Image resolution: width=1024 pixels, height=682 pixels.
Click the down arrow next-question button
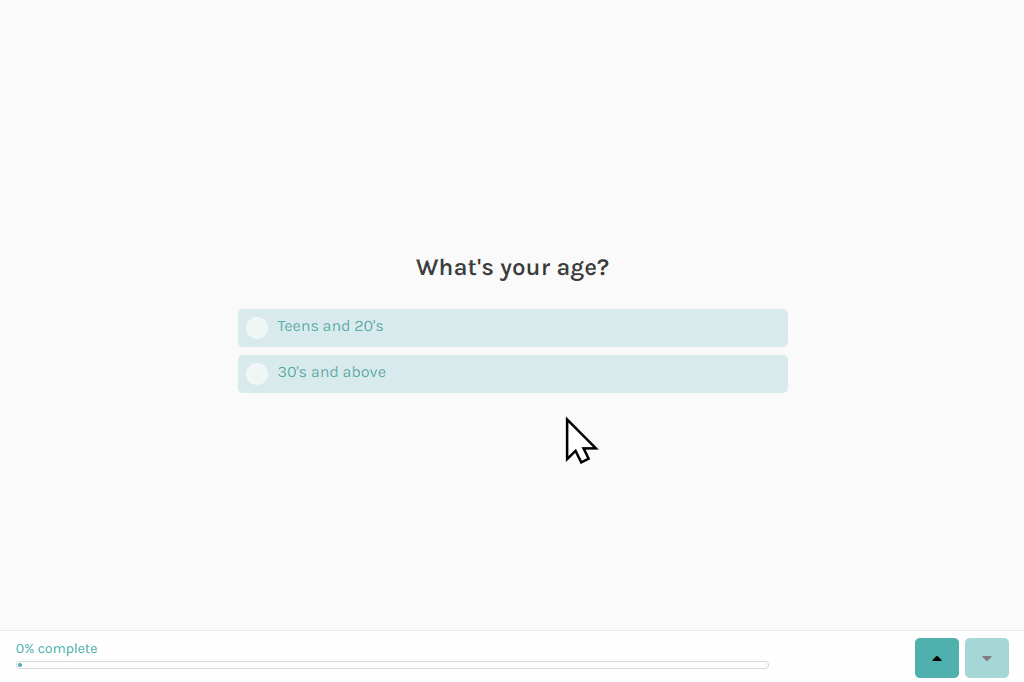pyautogui.click(x=987, y=658)
